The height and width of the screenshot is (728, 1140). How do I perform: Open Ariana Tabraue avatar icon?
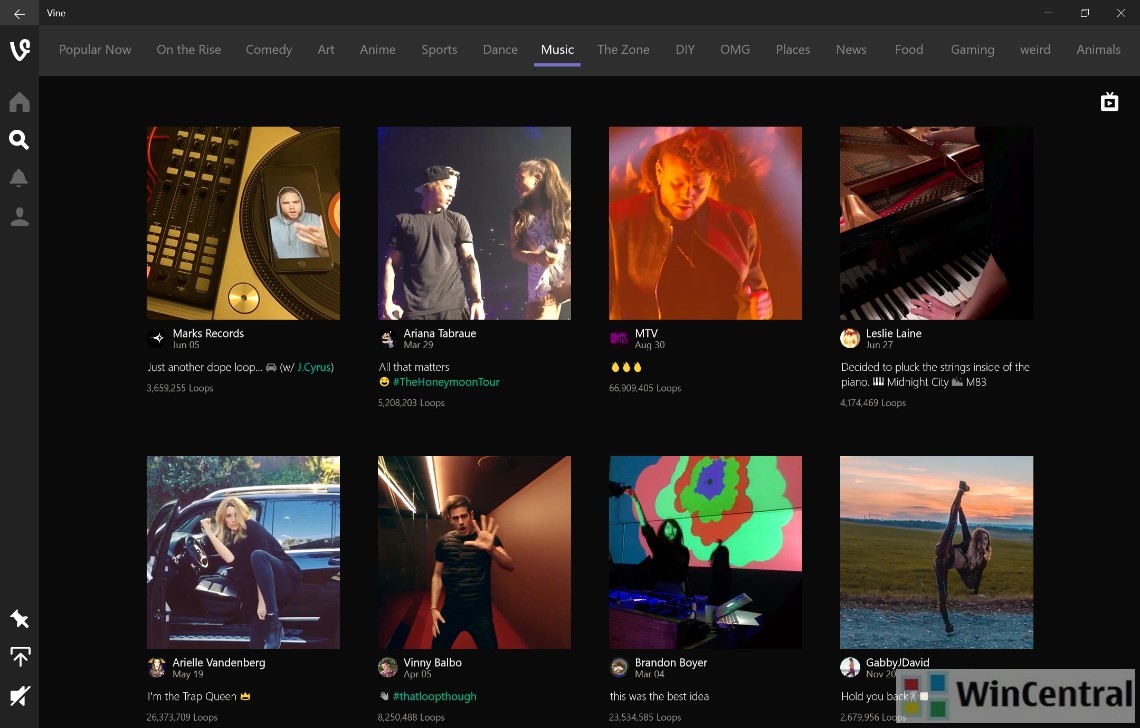[388, 338]
